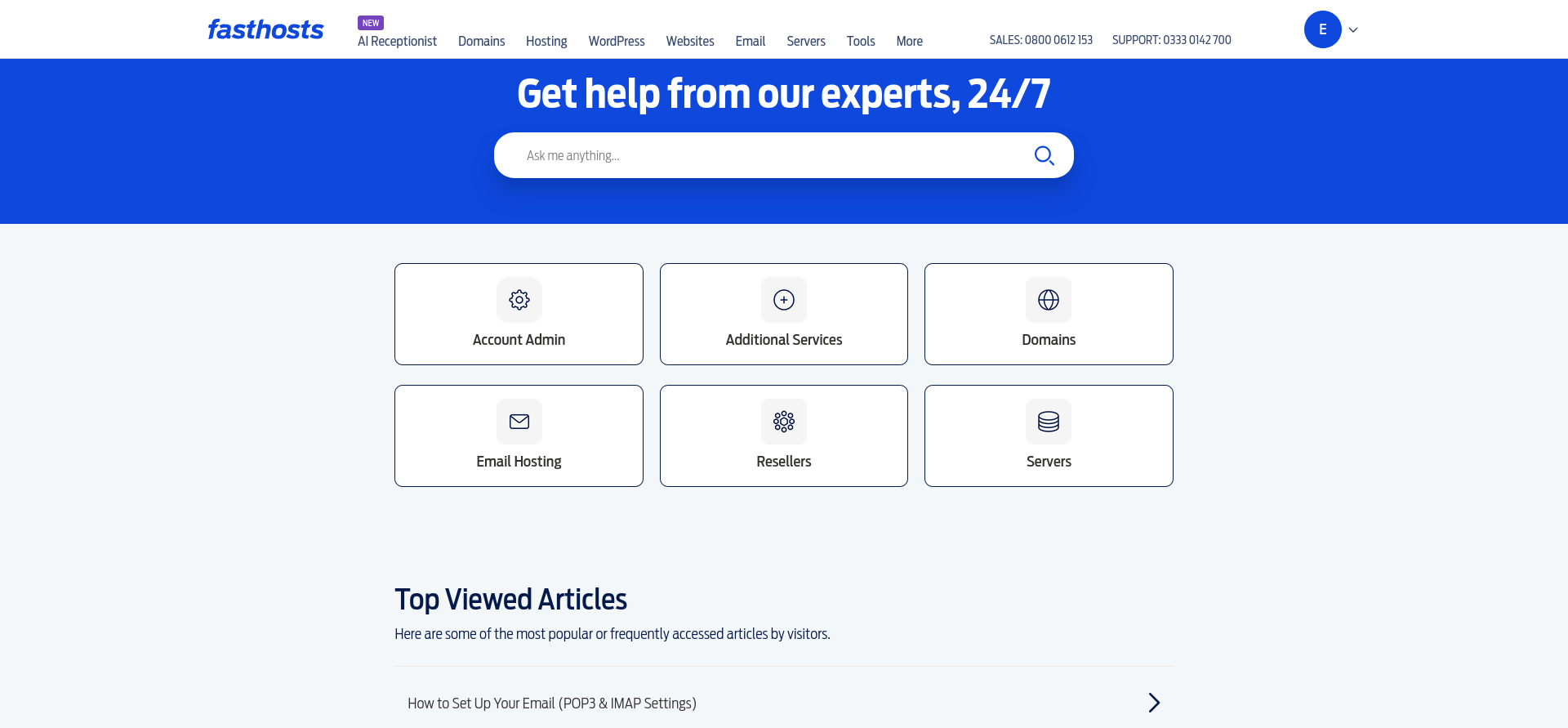Click the Account Admin gear icon
The width and height of the screenshot is (1568, 728).
pyautogui.click(x=519, y=300)
